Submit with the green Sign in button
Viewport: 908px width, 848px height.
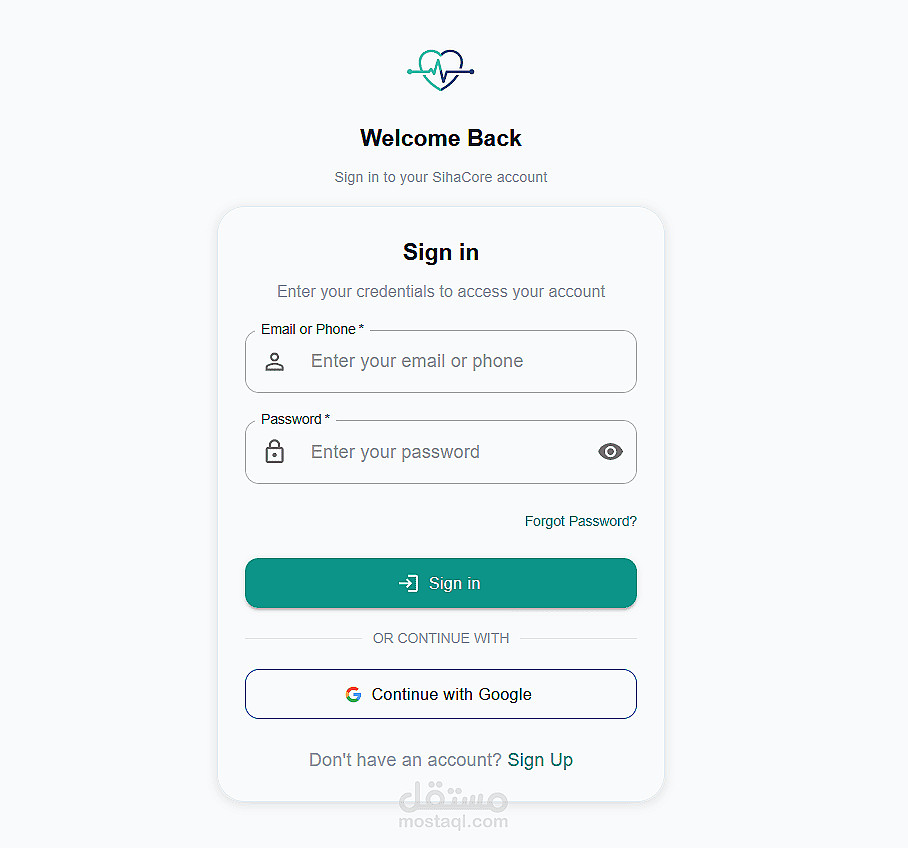tap(441, 583)
